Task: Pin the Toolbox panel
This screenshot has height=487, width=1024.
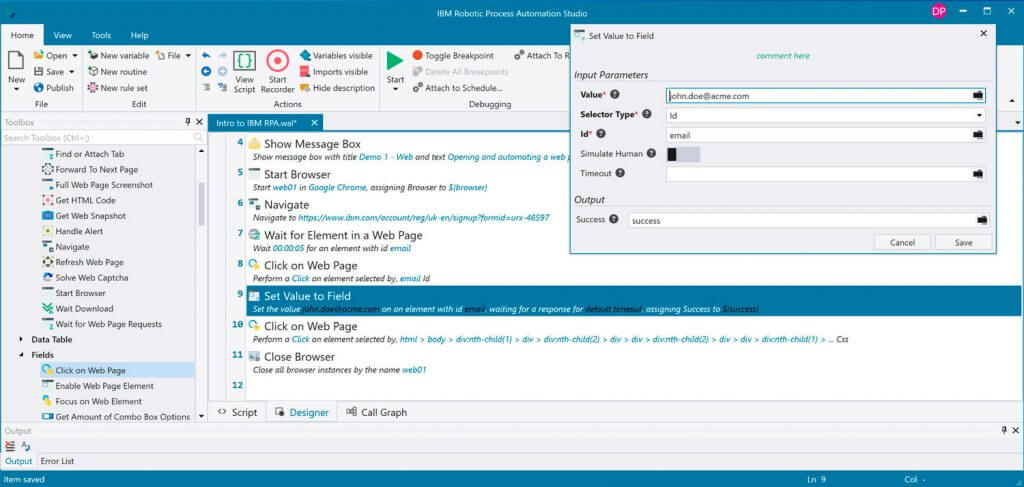Action: (188, 122)
